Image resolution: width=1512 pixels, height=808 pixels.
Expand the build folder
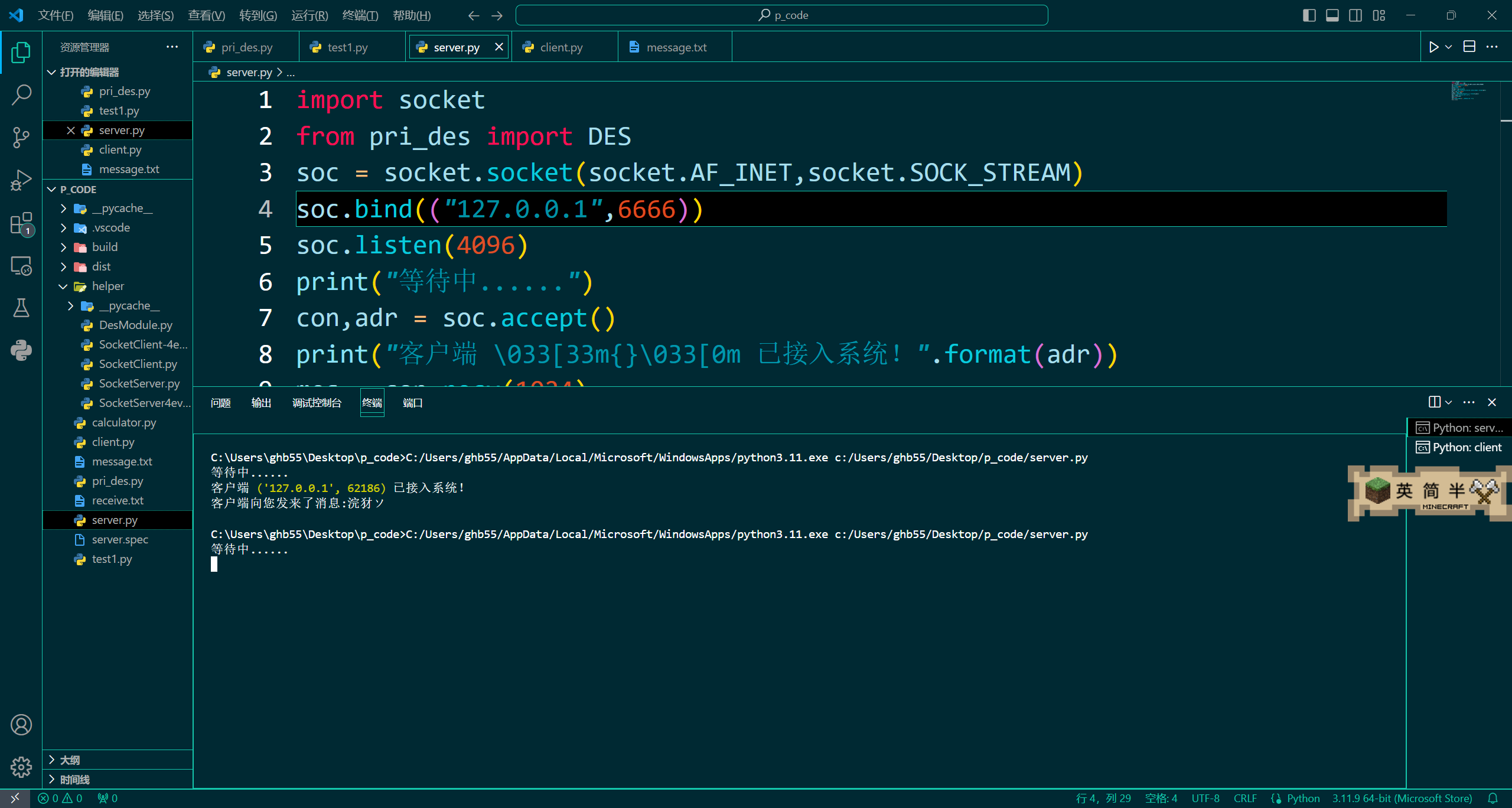point(105,247)
